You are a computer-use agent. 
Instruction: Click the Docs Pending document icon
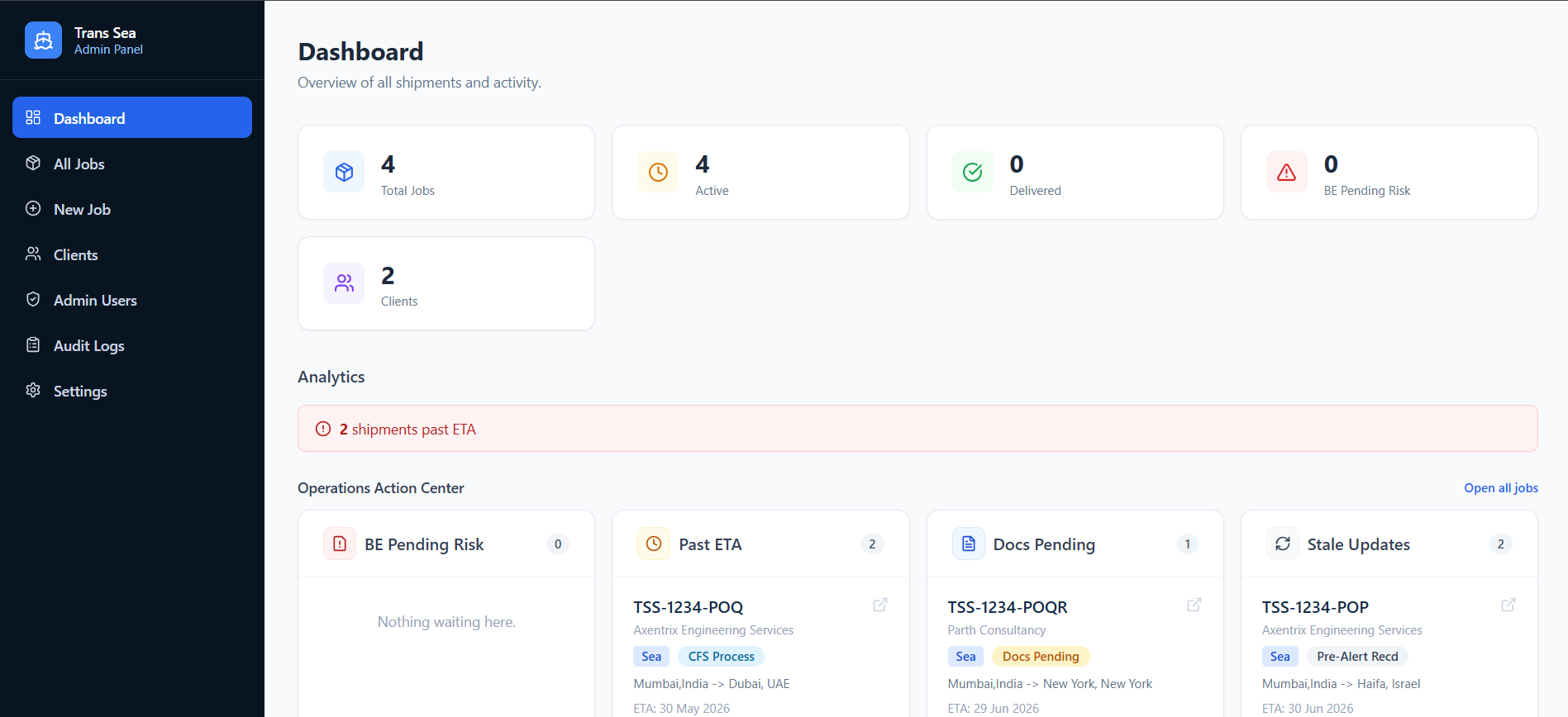pyautogui.click(x=969, y=544)
